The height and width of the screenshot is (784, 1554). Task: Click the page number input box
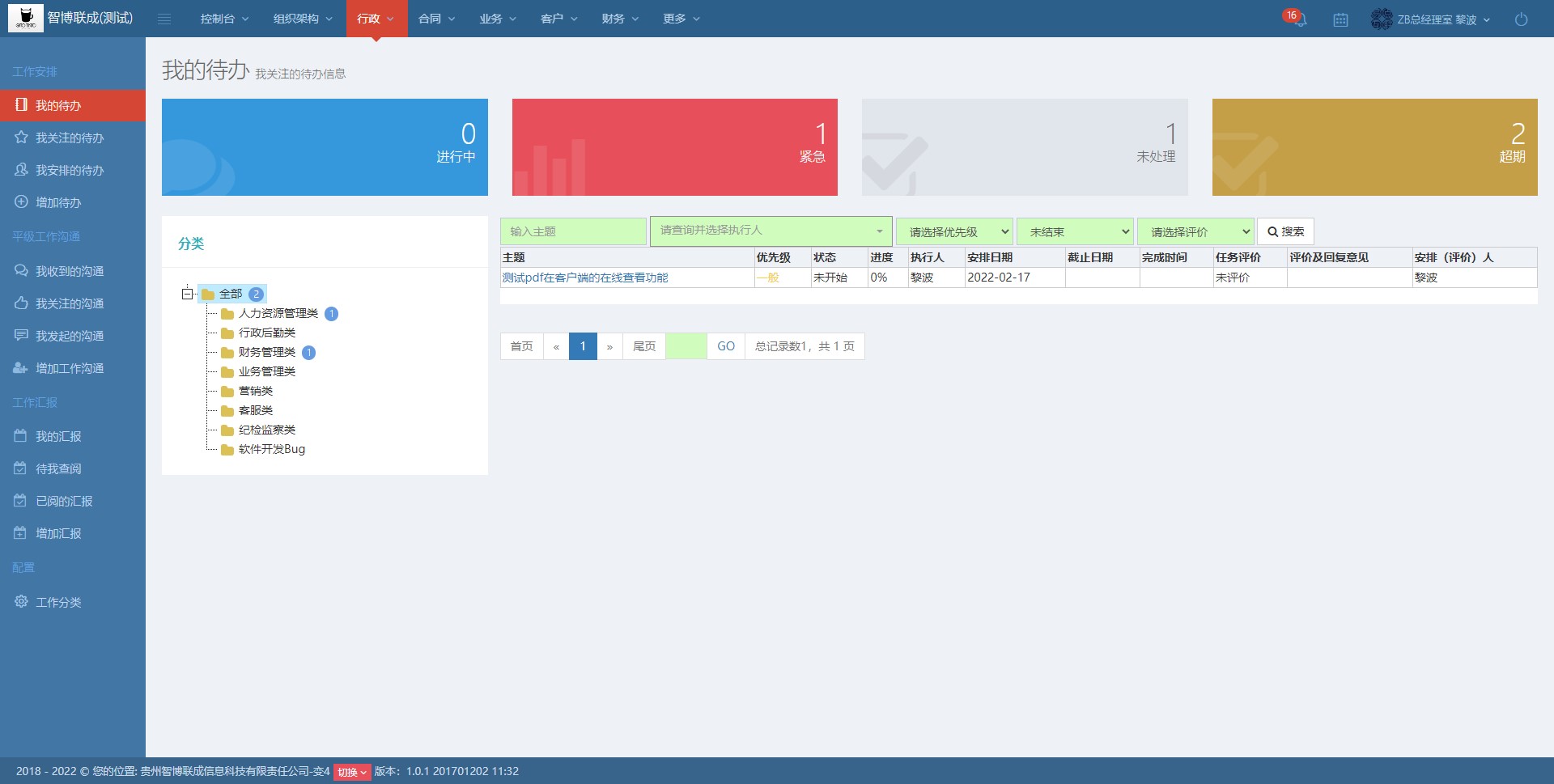686,346
